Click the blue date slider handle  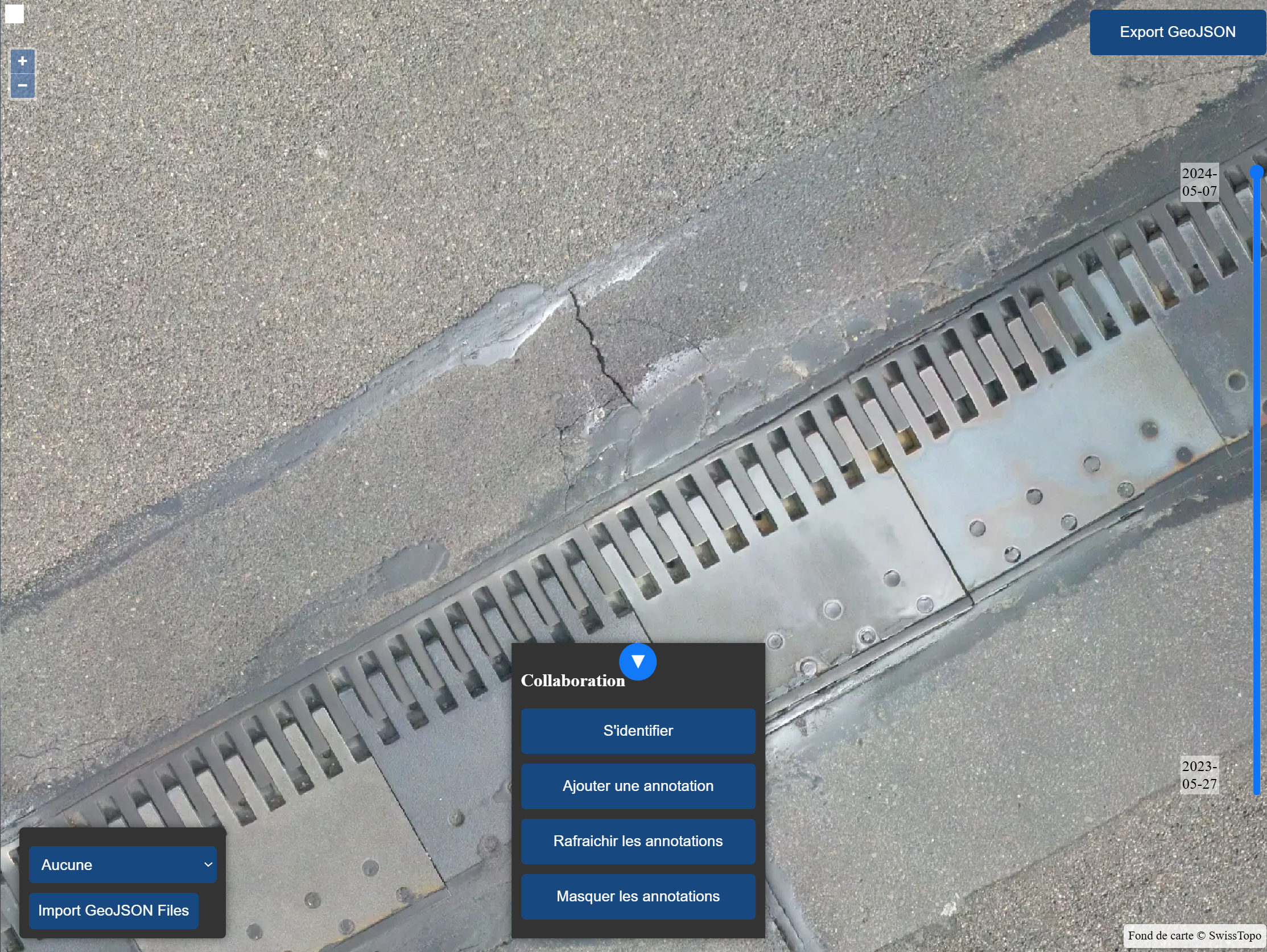point(1256,172)
